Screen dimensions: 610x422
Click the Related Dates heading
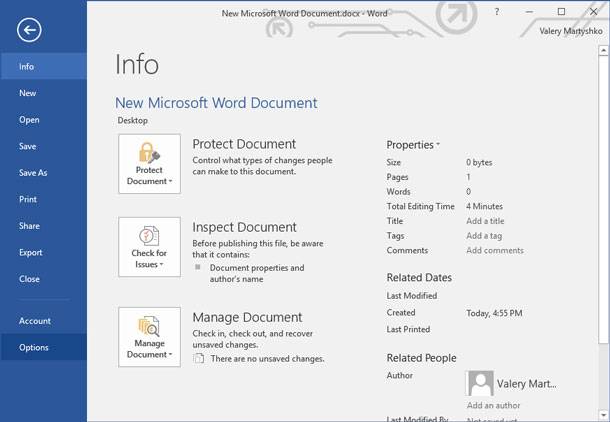[x=419, y=278]
